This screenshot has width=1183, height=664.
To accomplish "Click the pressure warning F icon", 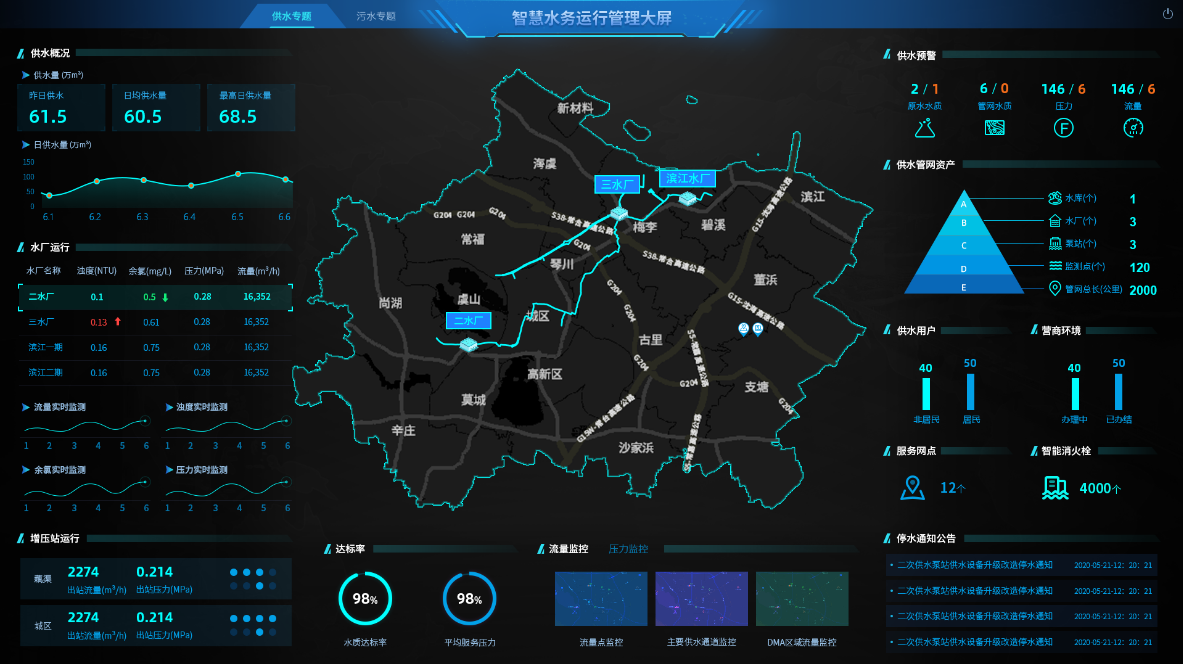I will tap(1064, 127).
